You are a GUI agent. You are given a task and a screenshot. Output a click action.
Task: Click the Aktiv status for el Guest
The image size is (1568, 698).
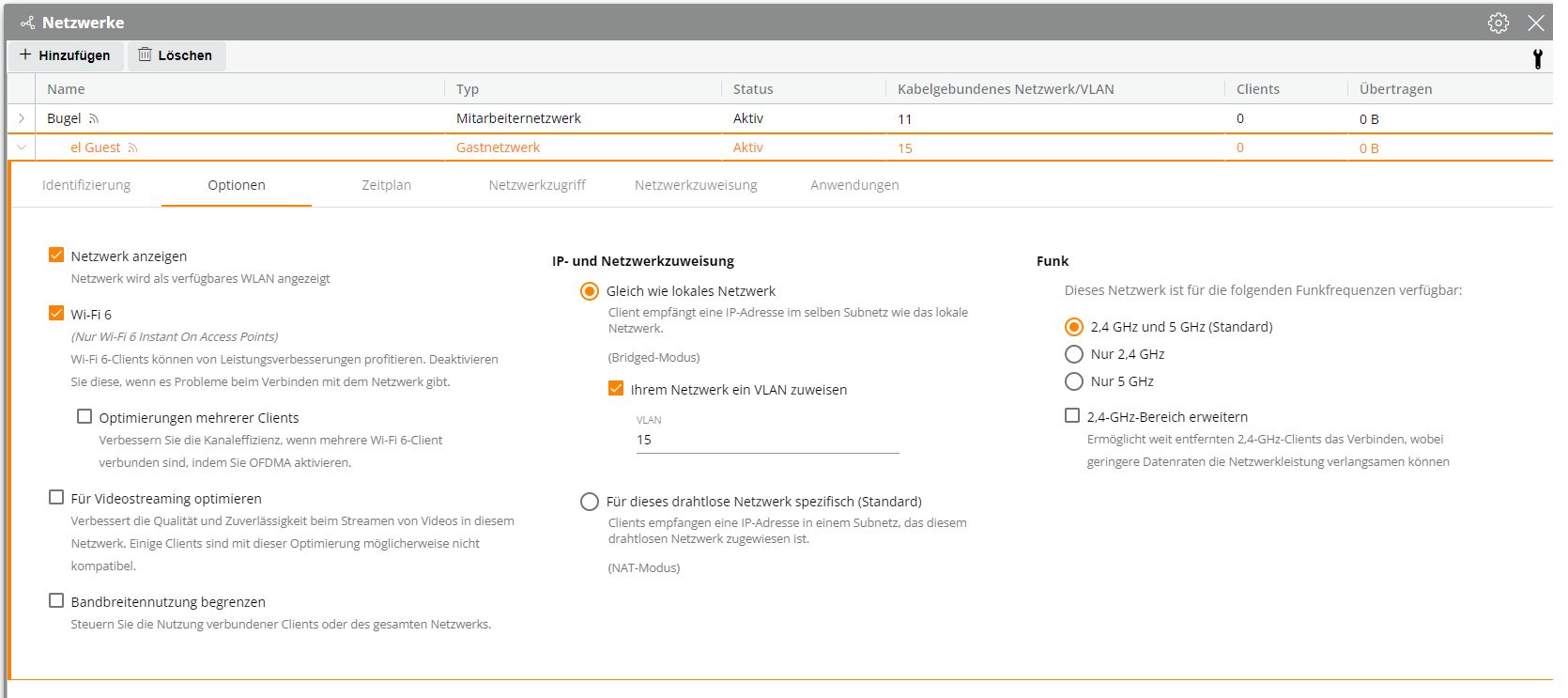pos(748,147)
